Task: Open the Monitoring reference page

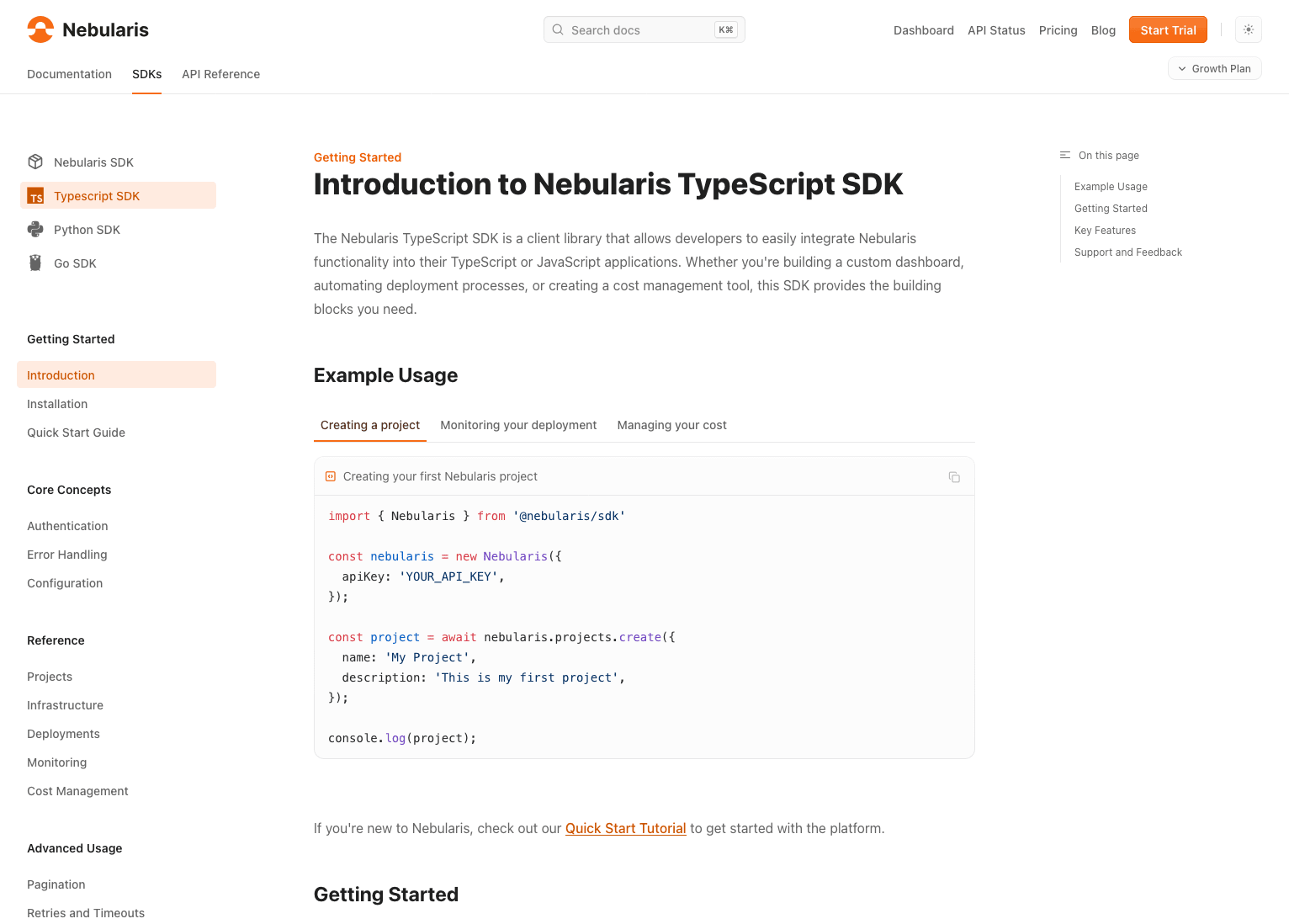Action: click(x=56, y=762)
